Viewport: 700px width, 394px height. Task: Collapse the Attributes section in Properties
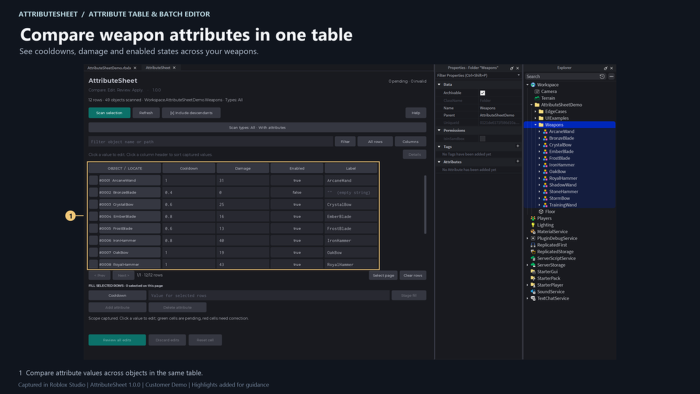(x=439, y=162)
